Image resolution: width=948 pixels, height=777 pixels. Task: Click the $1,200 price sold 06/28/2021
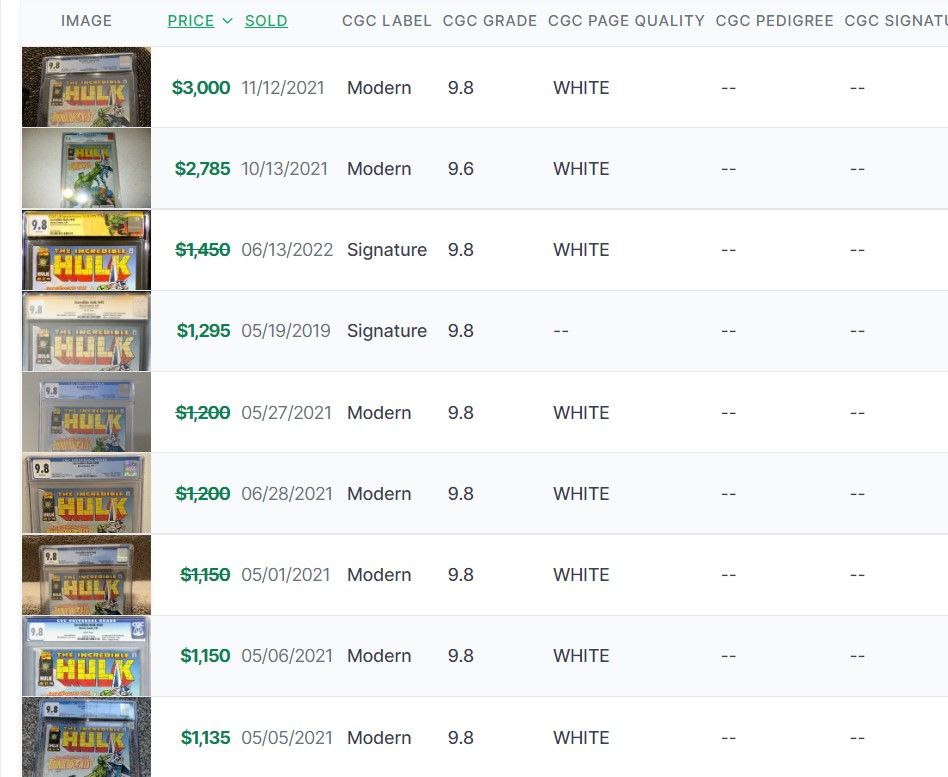coord(203,493)
